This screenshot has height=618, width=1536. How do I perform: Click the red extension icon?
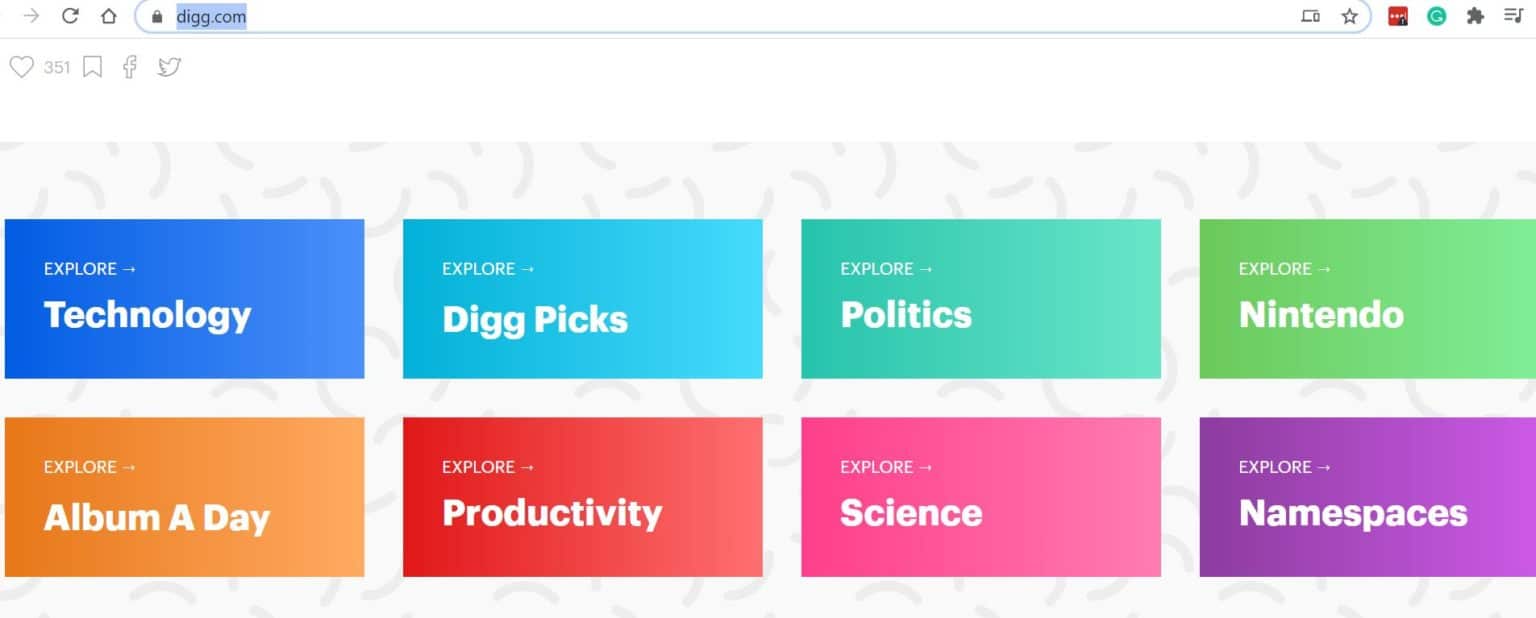pyautogui.click(x=1398, y=16)
